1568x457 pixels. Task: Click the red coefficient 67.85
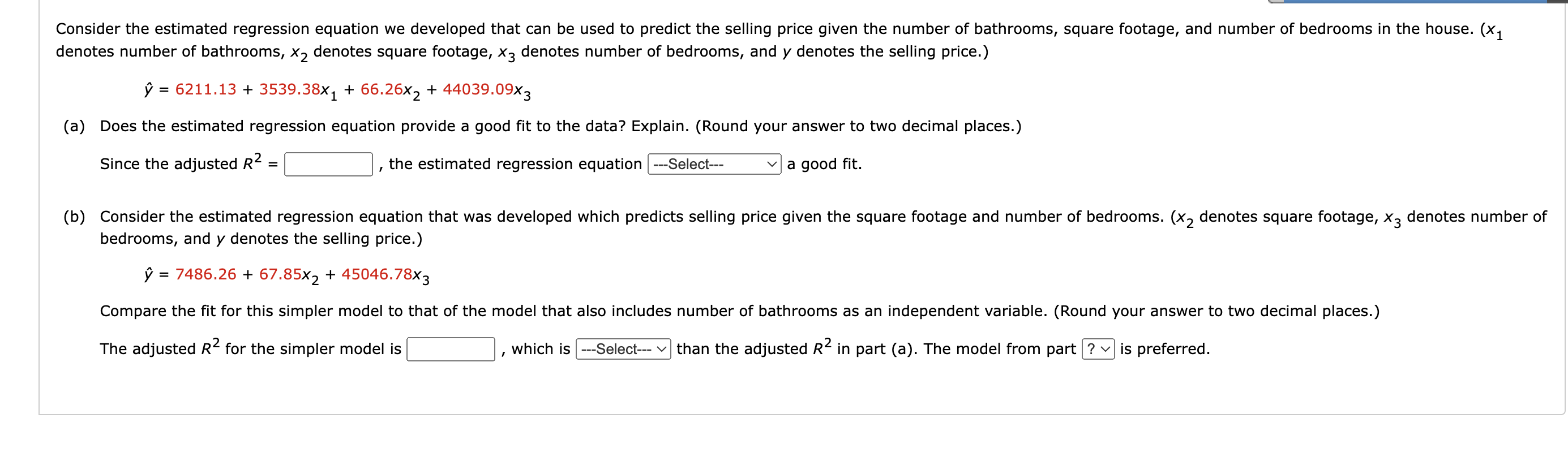[x=280, y=274]
